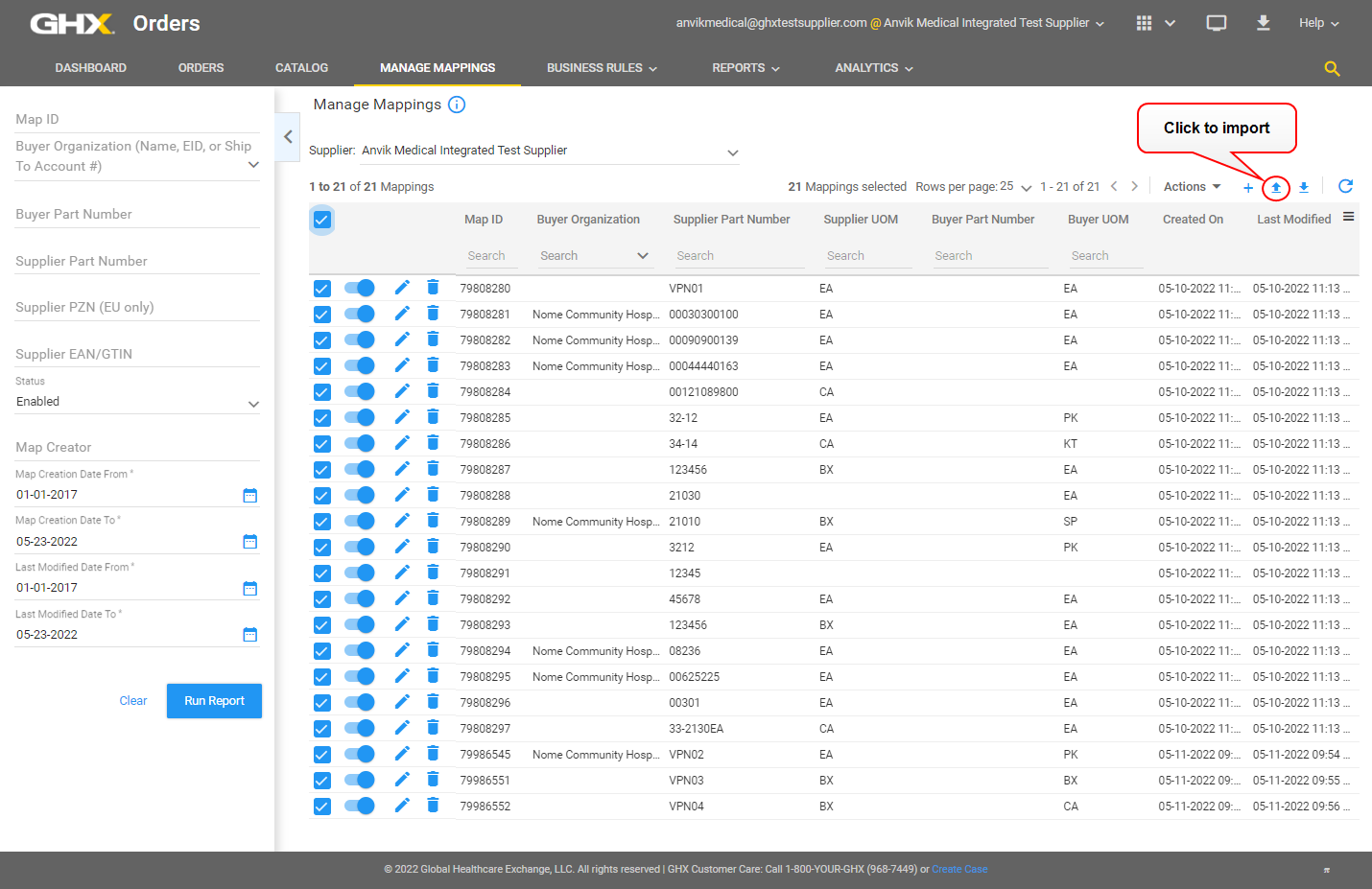Expand the supplier account dropdown in header
Image resolution: width=1372 pixels, height=889 pixels.
(x=1100, y=23)
